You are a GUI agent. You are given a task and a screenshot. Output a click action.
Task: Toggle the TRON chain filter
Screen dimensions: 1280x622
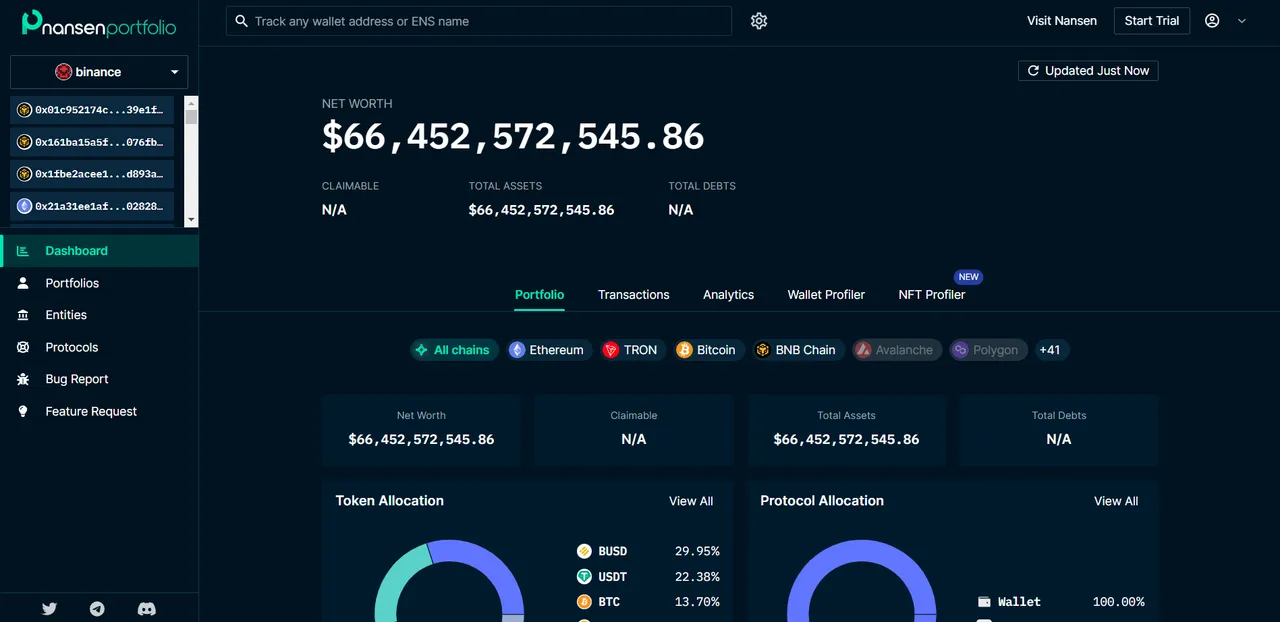[x=631, y=350]
